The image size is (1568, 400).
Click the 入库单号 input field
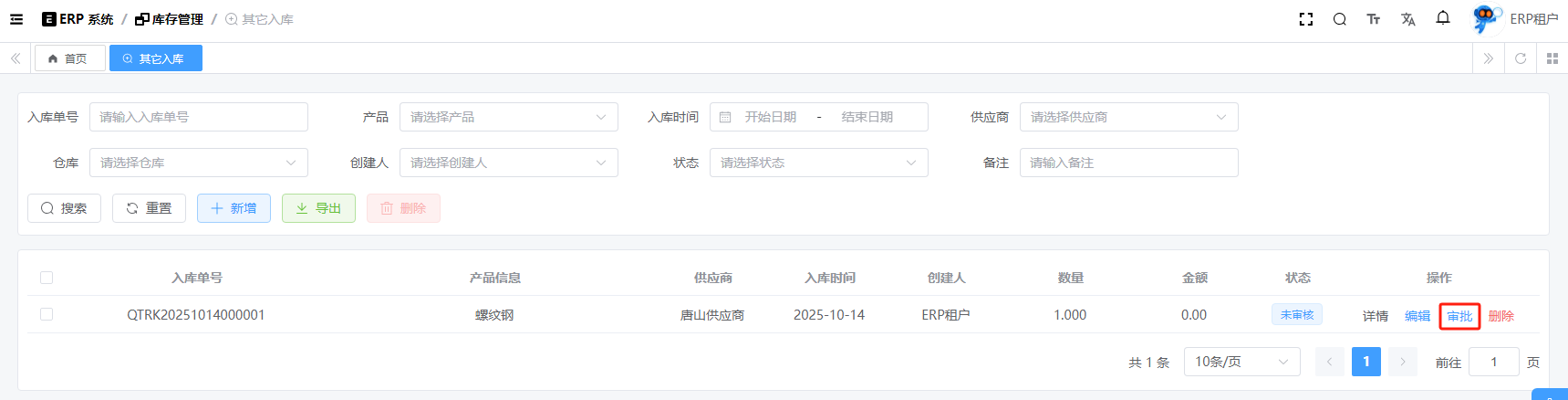(198, 117)
